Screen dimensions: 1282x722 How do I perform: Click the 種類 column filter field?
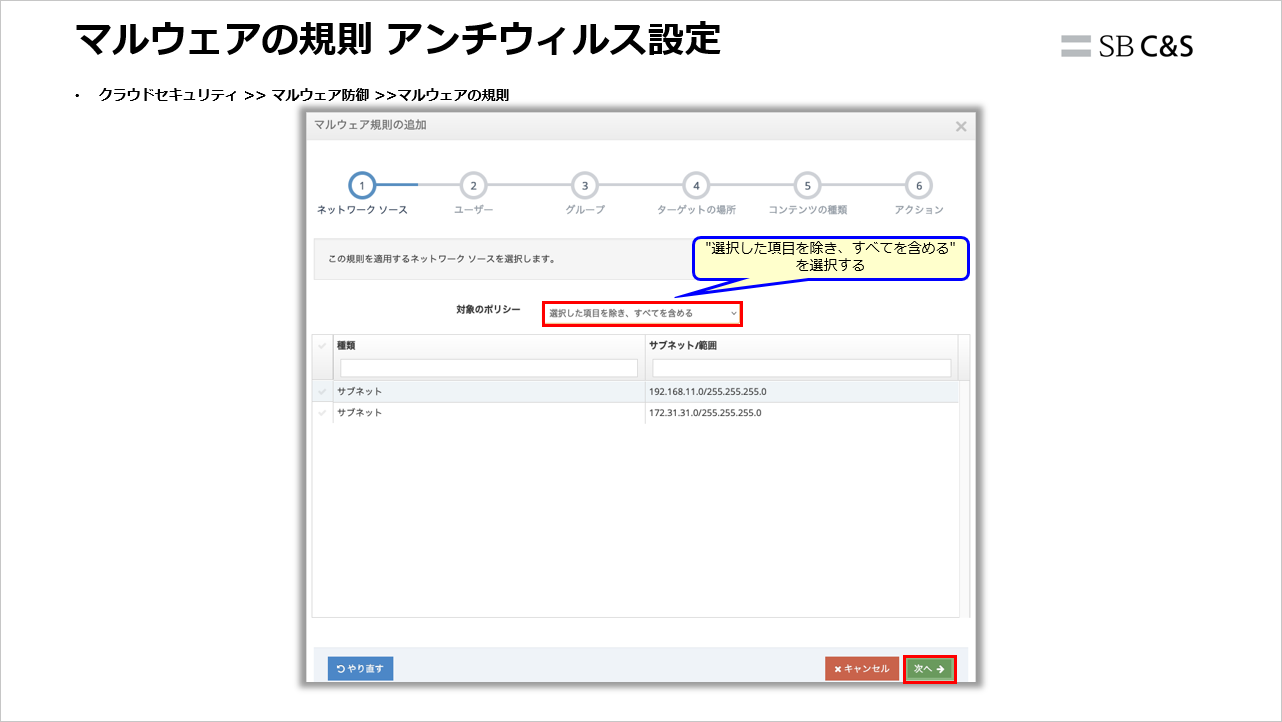pyautogui.click(x=489, y=368)
